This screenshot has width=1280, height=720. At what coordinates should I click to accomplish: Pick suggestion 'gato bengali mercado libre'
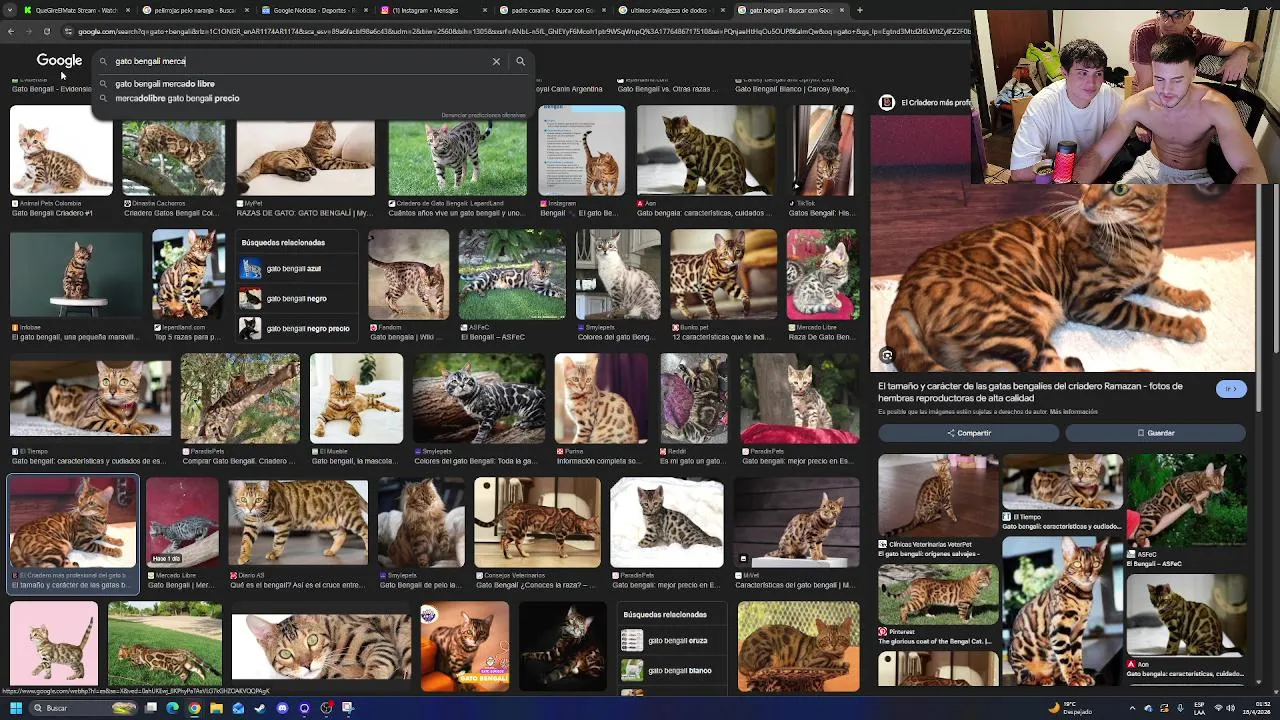tap(164, 84)
